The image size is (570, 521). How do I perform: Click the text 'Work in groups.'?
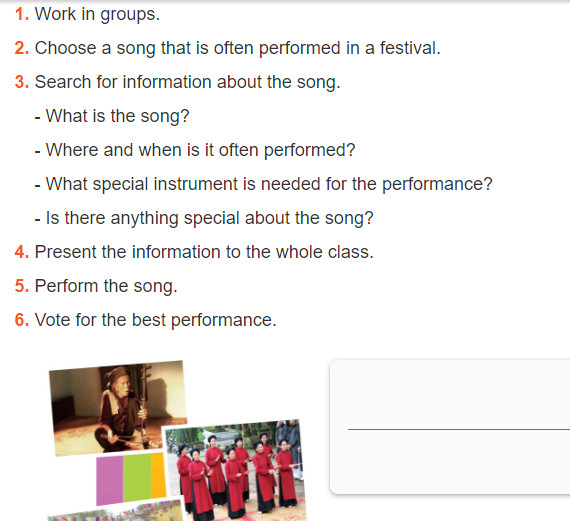pos(97,15)
